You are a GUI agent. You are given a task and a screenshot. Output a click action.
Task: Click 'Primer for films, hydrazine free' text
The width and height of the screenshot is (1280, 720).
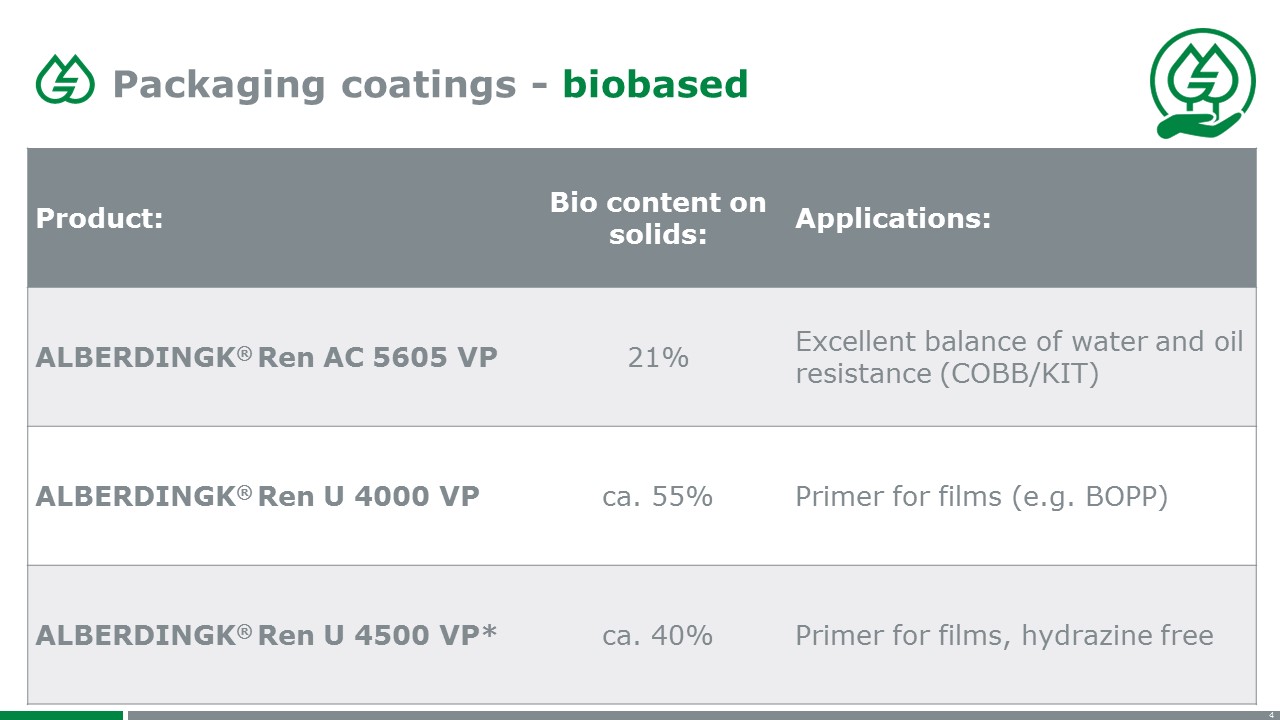[1004, 635]
